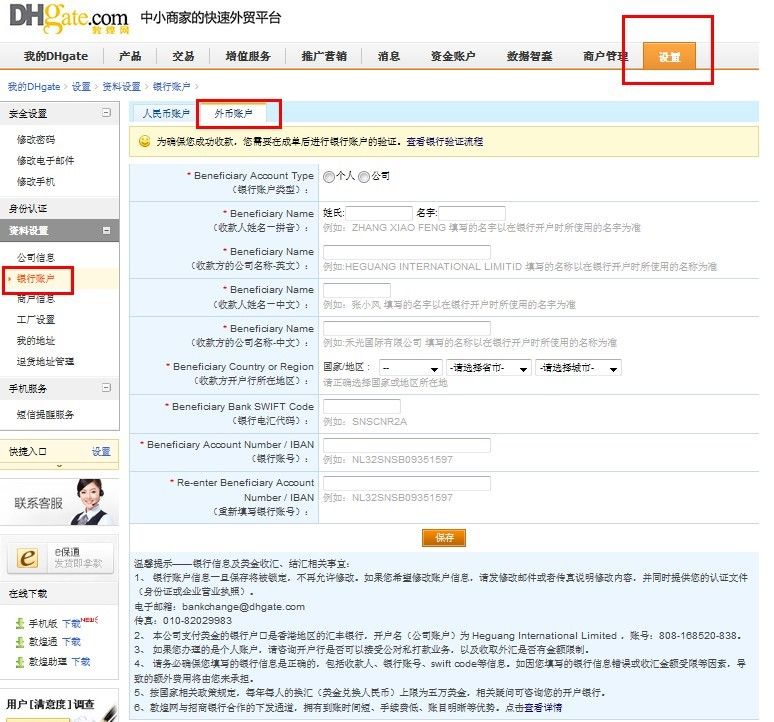Screen dimensions: 774x722
Task: Open the 设置 tab in the navigation bar
Action: [x=669, y=56]
